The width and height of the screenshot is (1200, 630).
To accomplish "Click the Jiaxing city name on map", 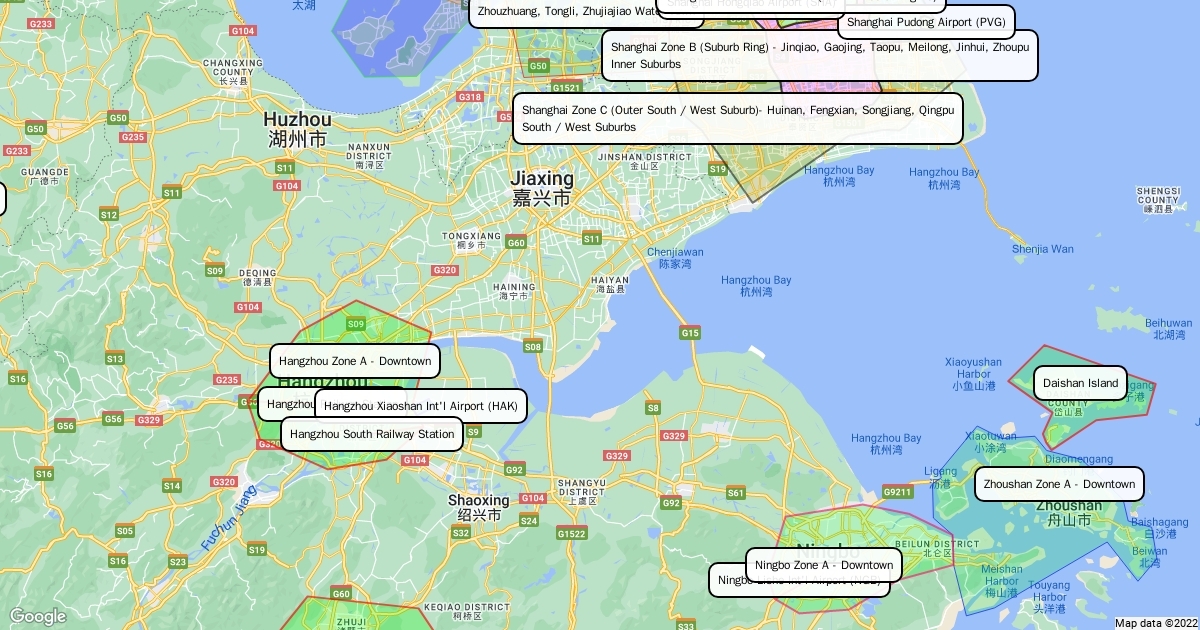I will coord(542,179).
